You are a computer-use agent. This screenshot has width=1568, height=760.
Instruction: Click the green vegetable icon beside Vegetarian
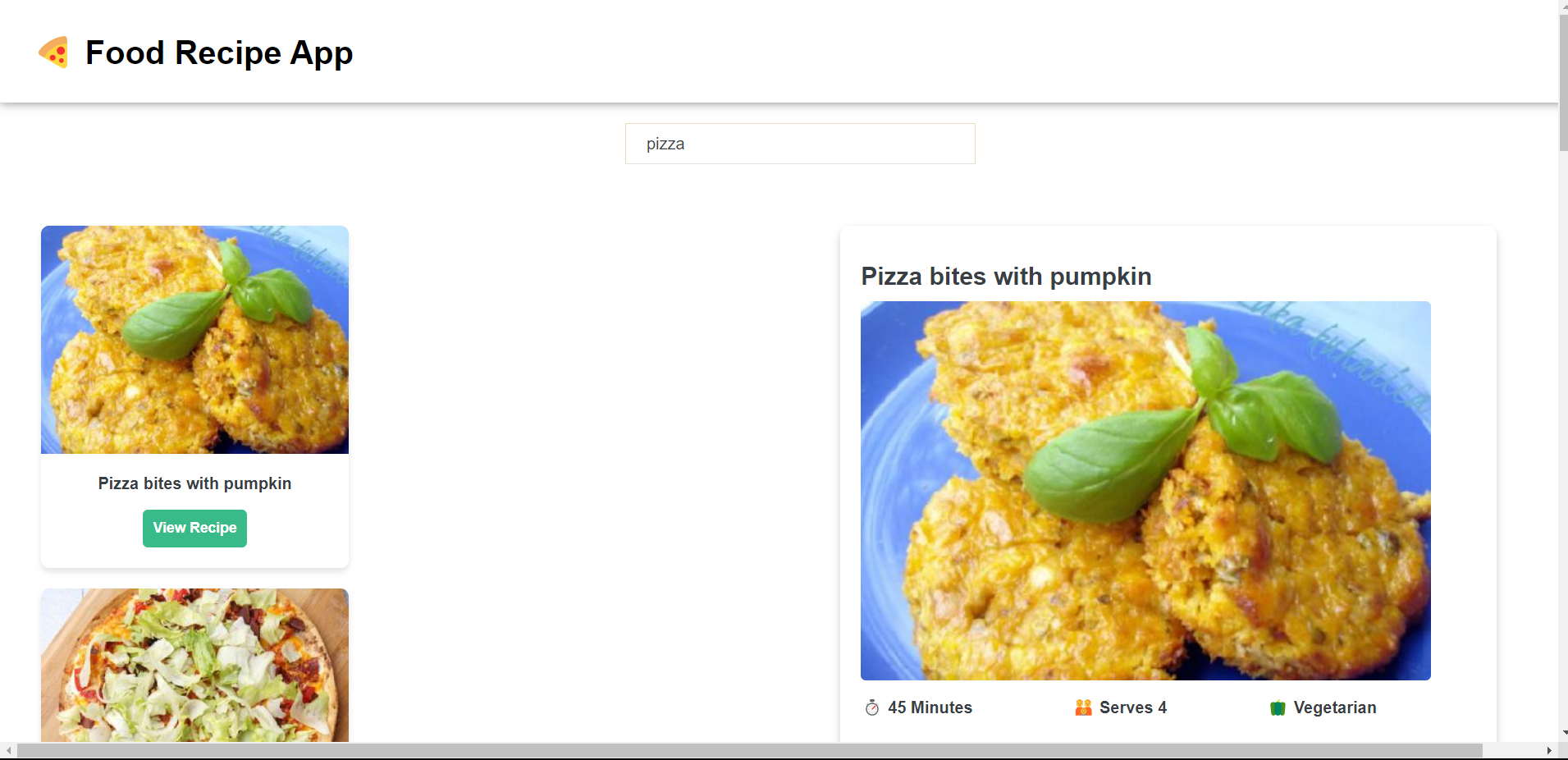pos(1278,707)
